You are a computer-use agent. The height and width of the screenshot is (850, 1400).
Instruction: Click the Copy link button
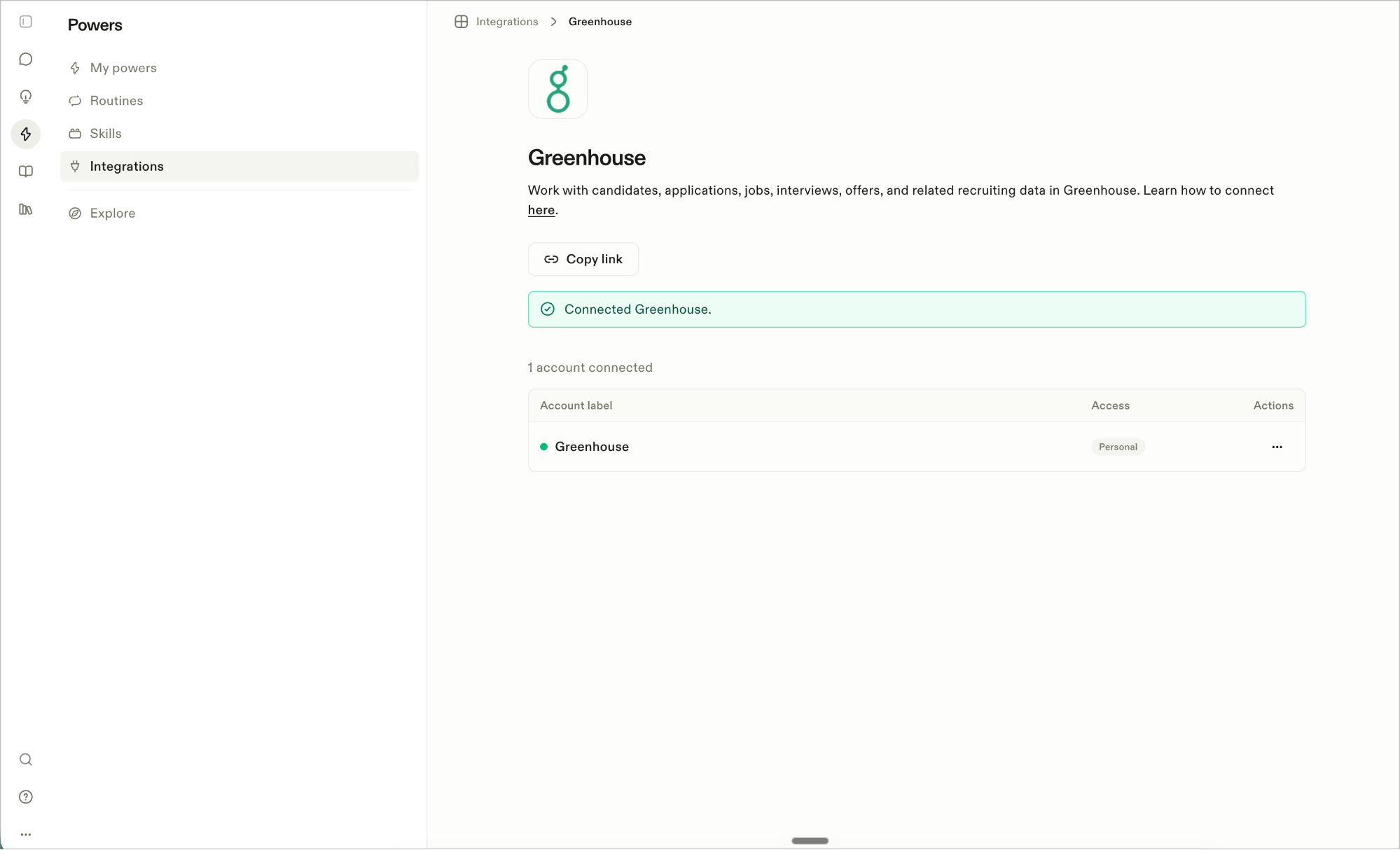tap(583, 259)
